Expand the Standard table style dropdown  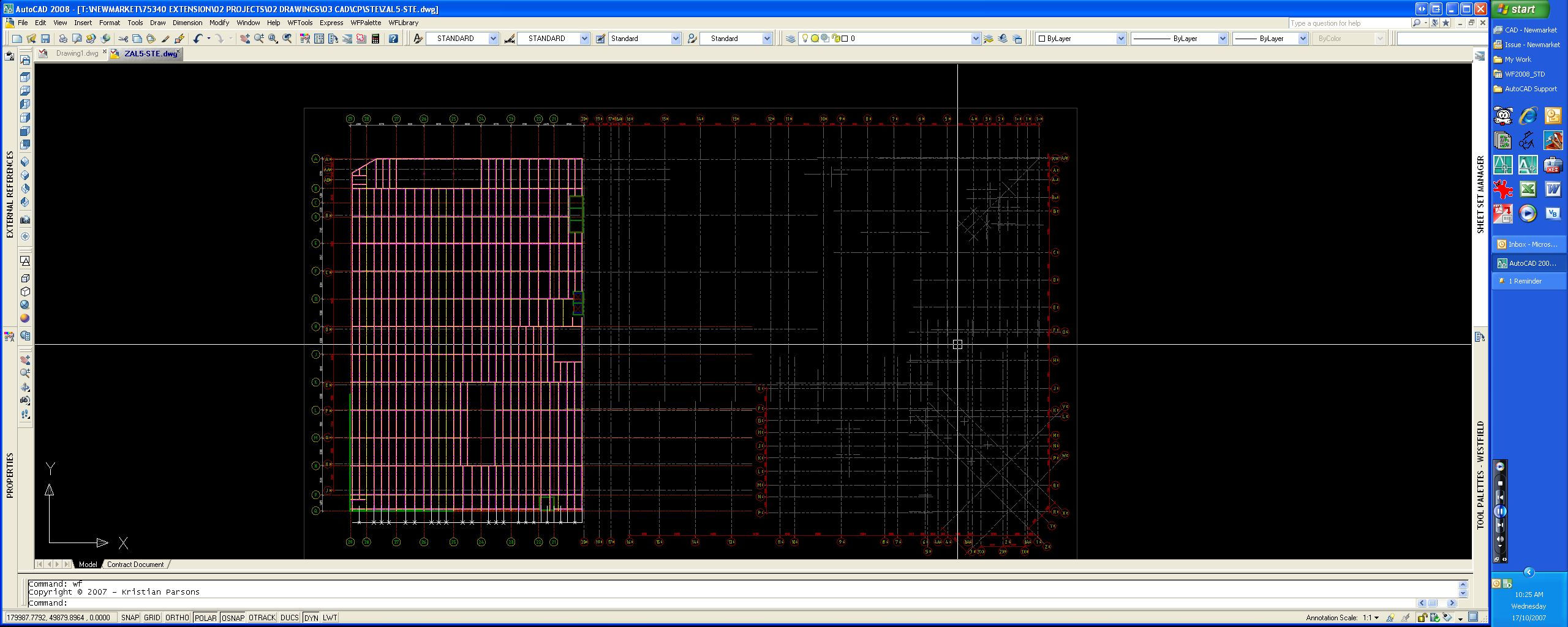click(676, 39)
